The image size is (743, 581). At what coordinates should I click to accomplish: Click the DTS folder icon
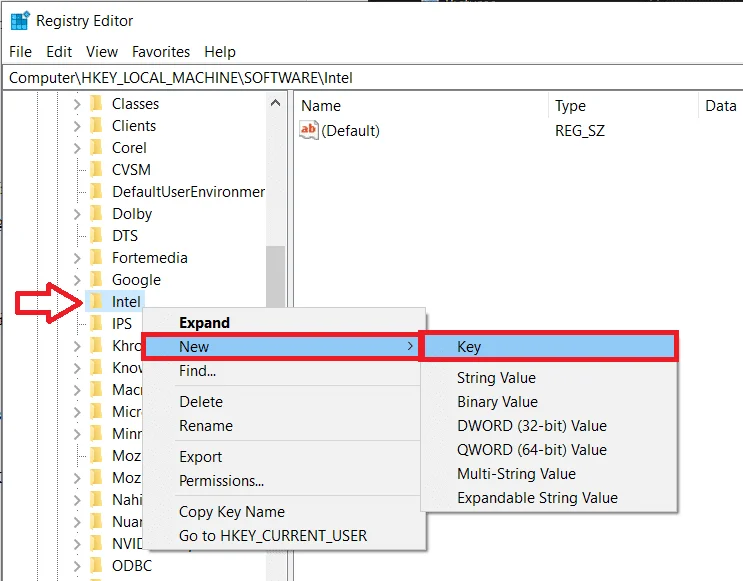[96, 235]
